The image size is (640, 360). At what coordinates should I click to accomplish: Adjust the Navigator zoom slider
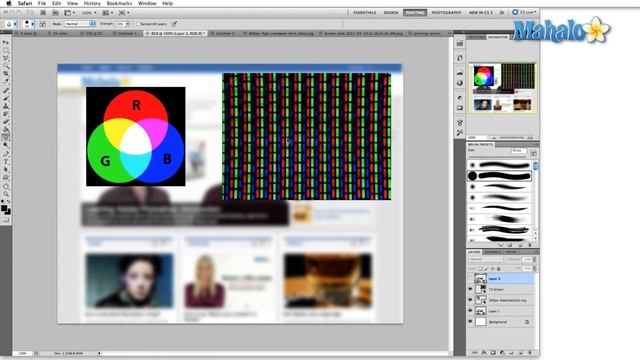(x=511, y=138)
